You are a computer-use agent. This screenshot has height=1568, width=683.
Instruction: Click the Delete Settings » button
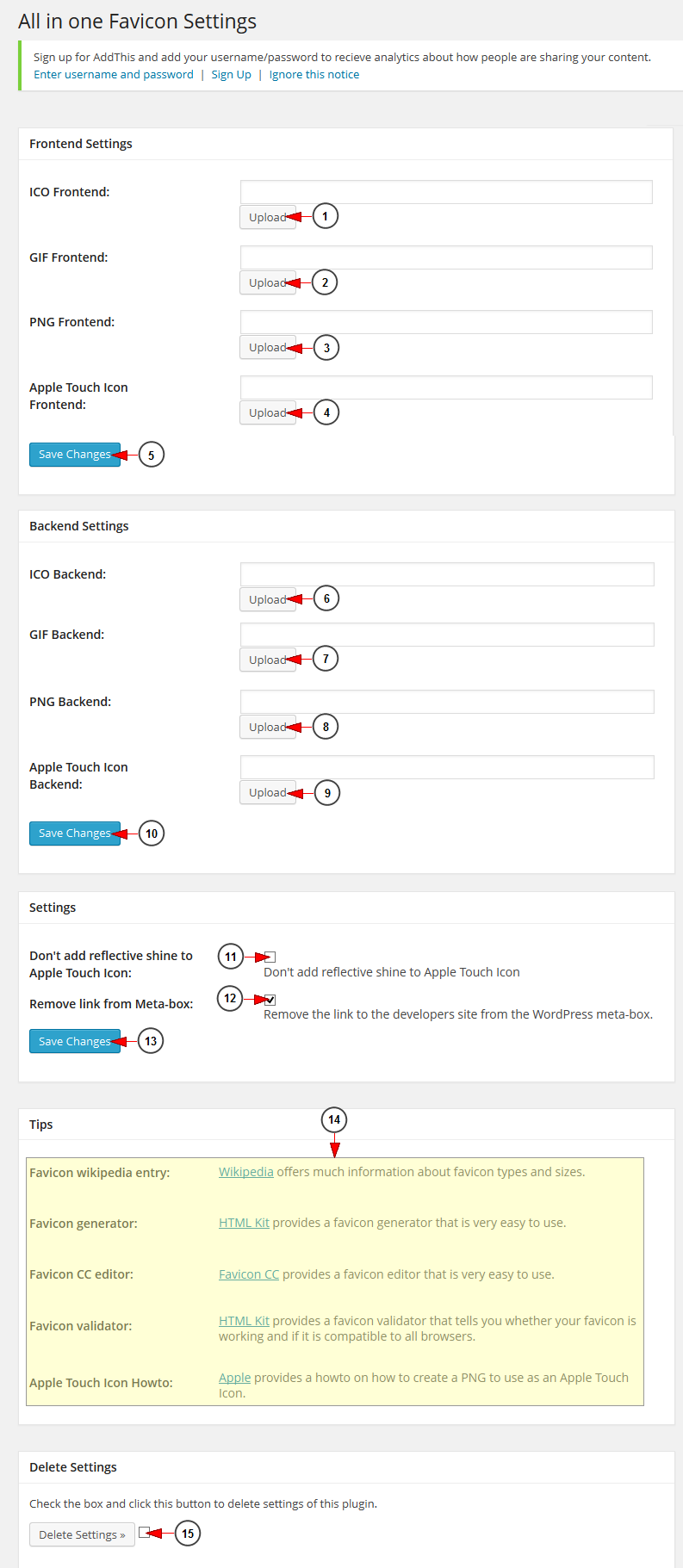click(x=82, y=1534)
